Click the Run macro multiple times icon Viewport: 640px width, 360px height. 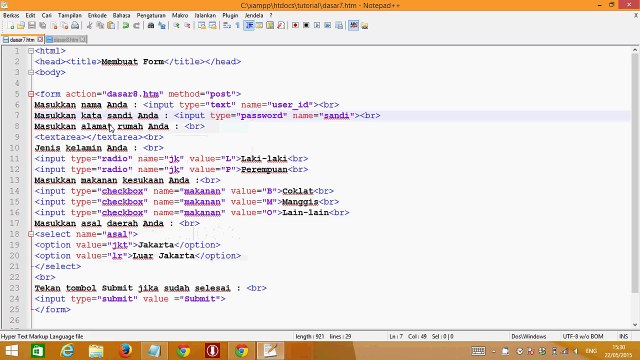coord(327,25)
